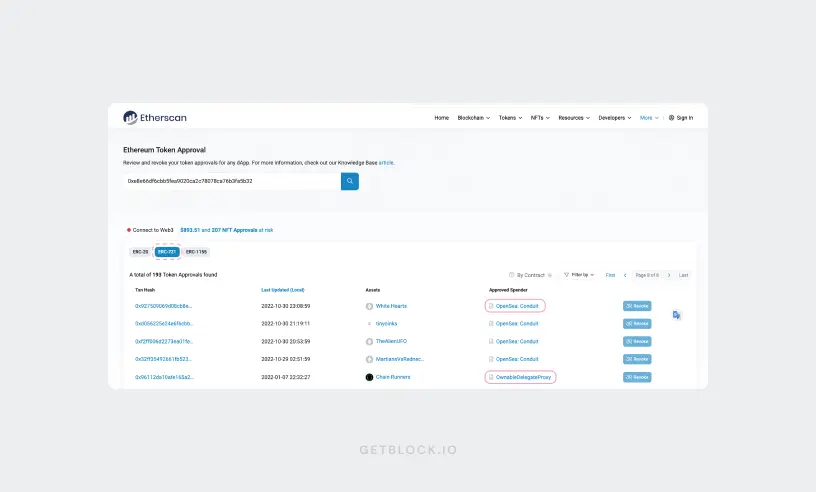Expand the Developers menu
The image size is (816, 492).
coord(615,118)
